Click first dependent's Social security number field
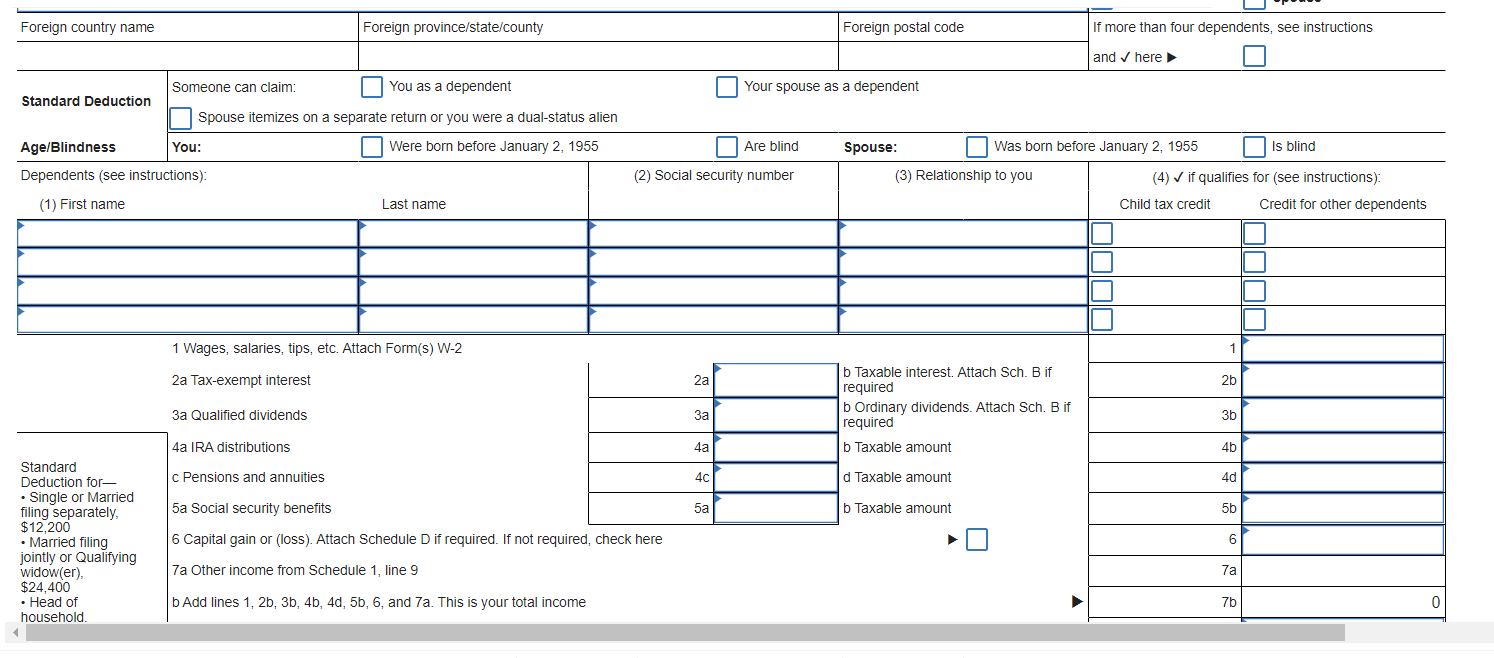 [x=710, y=232]
